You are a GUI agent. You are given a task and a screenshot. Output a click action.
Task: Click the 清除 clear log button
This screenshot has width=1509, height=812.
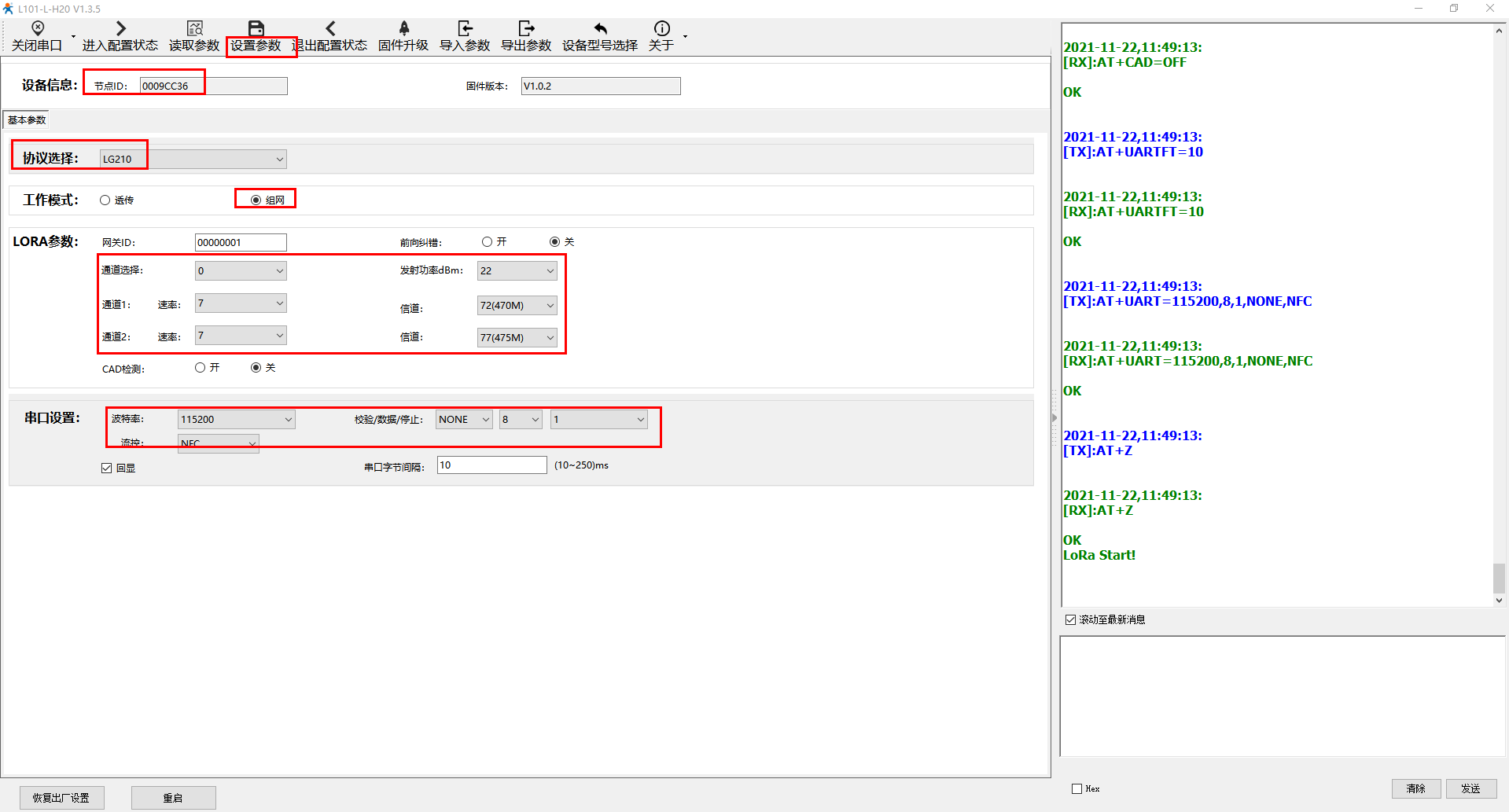tap(1415, 788)
